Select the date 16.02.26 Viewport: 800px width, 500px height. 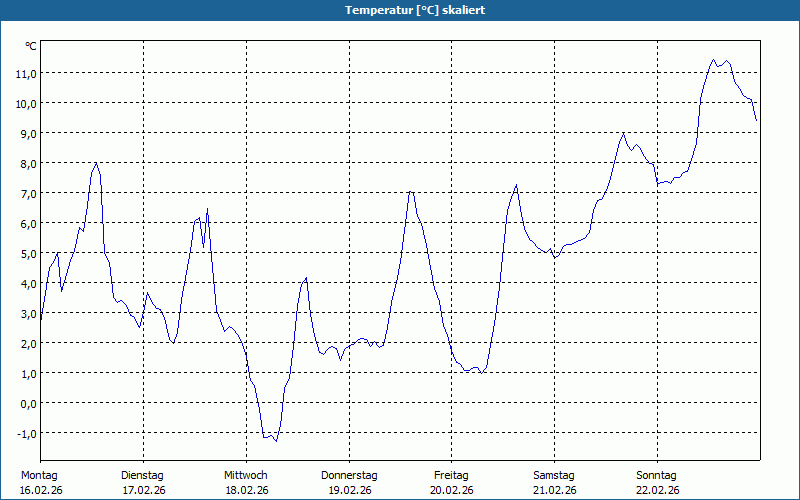coord(41,491)
